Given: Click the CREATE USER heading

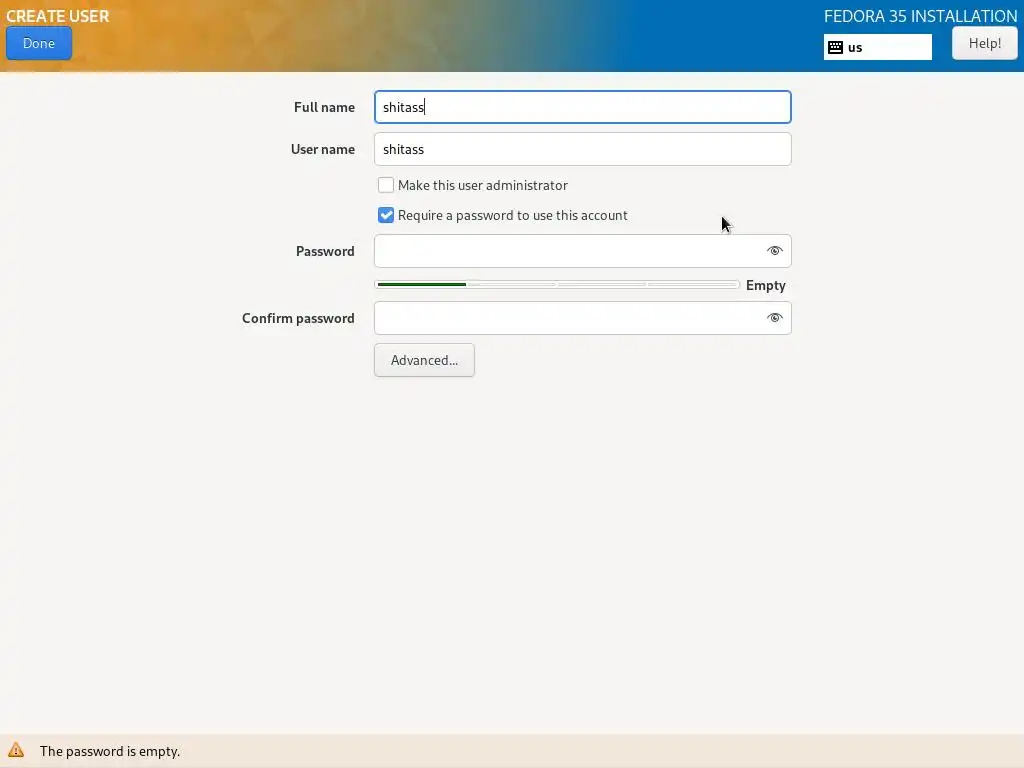Looking at the screenshot, I should coord(57,16).
